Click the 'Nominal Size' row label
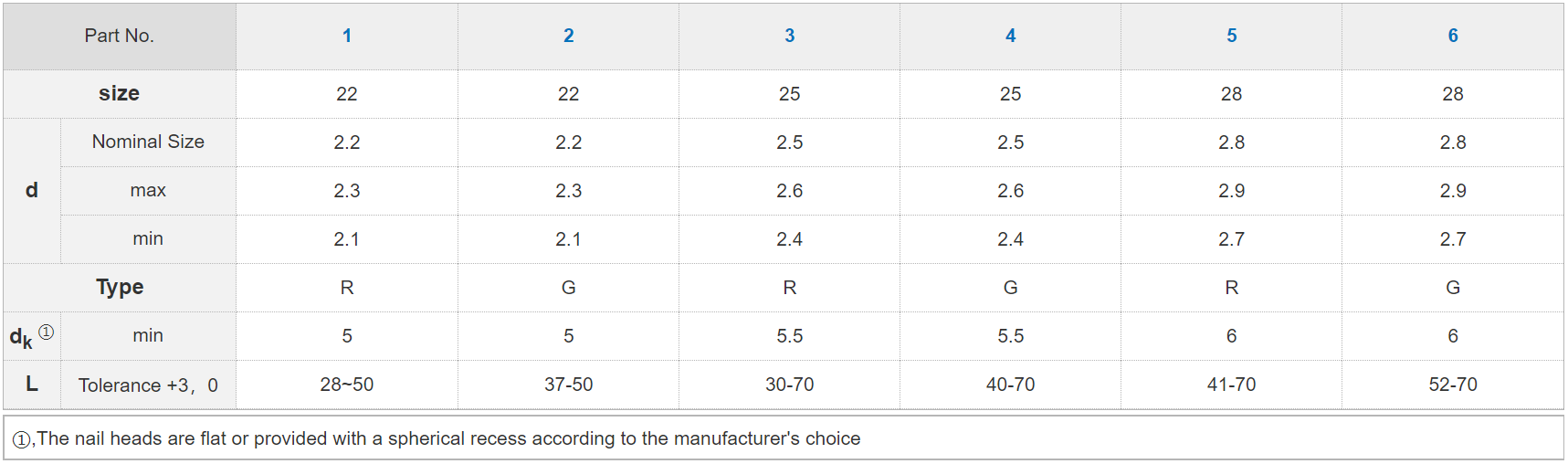 [148, 142]
